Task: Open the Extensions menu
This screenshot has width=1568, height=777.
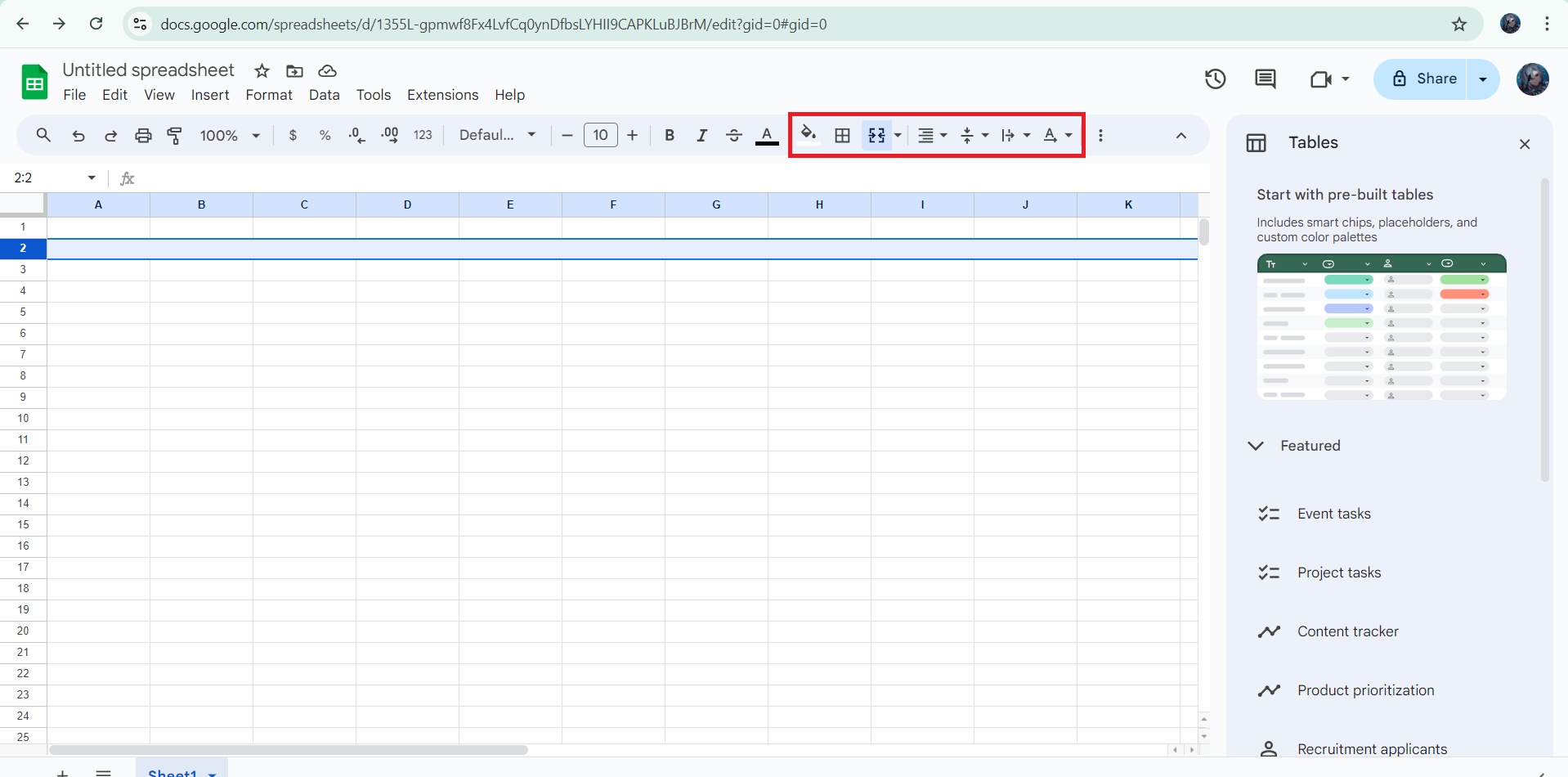Action: pyautogui.click(x=442, y=95)
